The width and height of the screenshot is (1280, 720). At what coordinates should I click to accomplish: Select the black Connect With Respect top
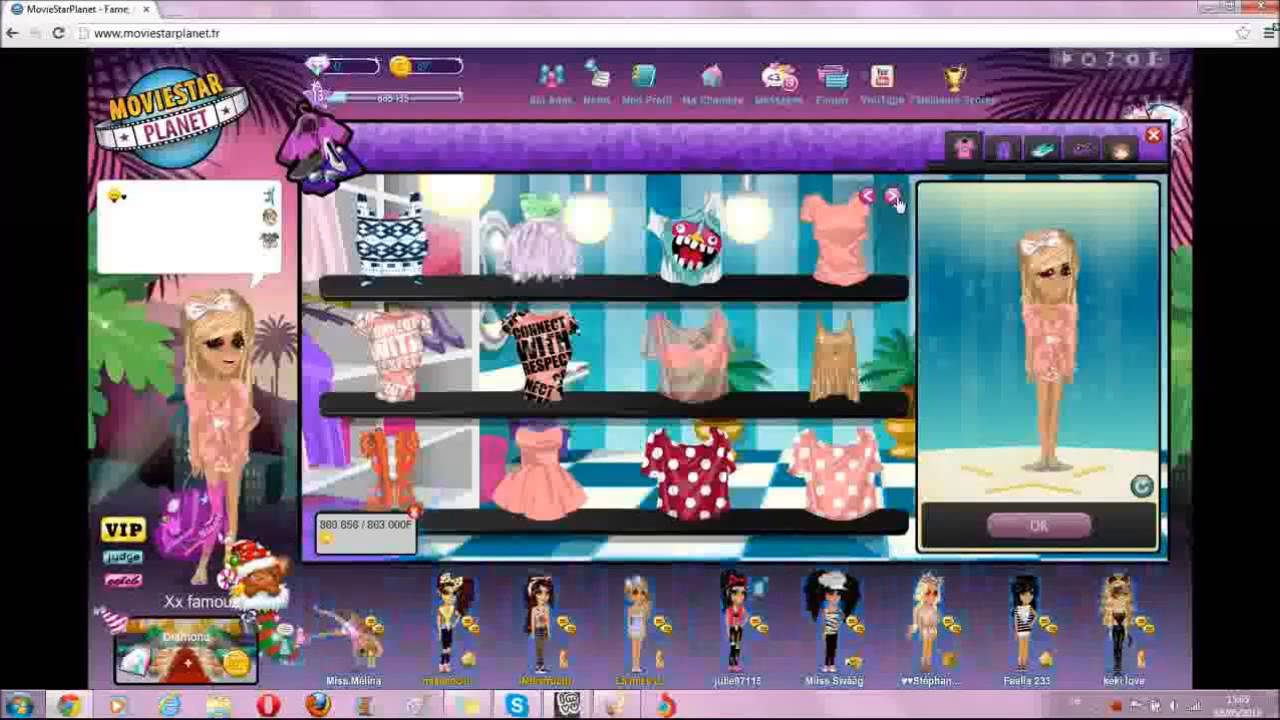(541, 355)
